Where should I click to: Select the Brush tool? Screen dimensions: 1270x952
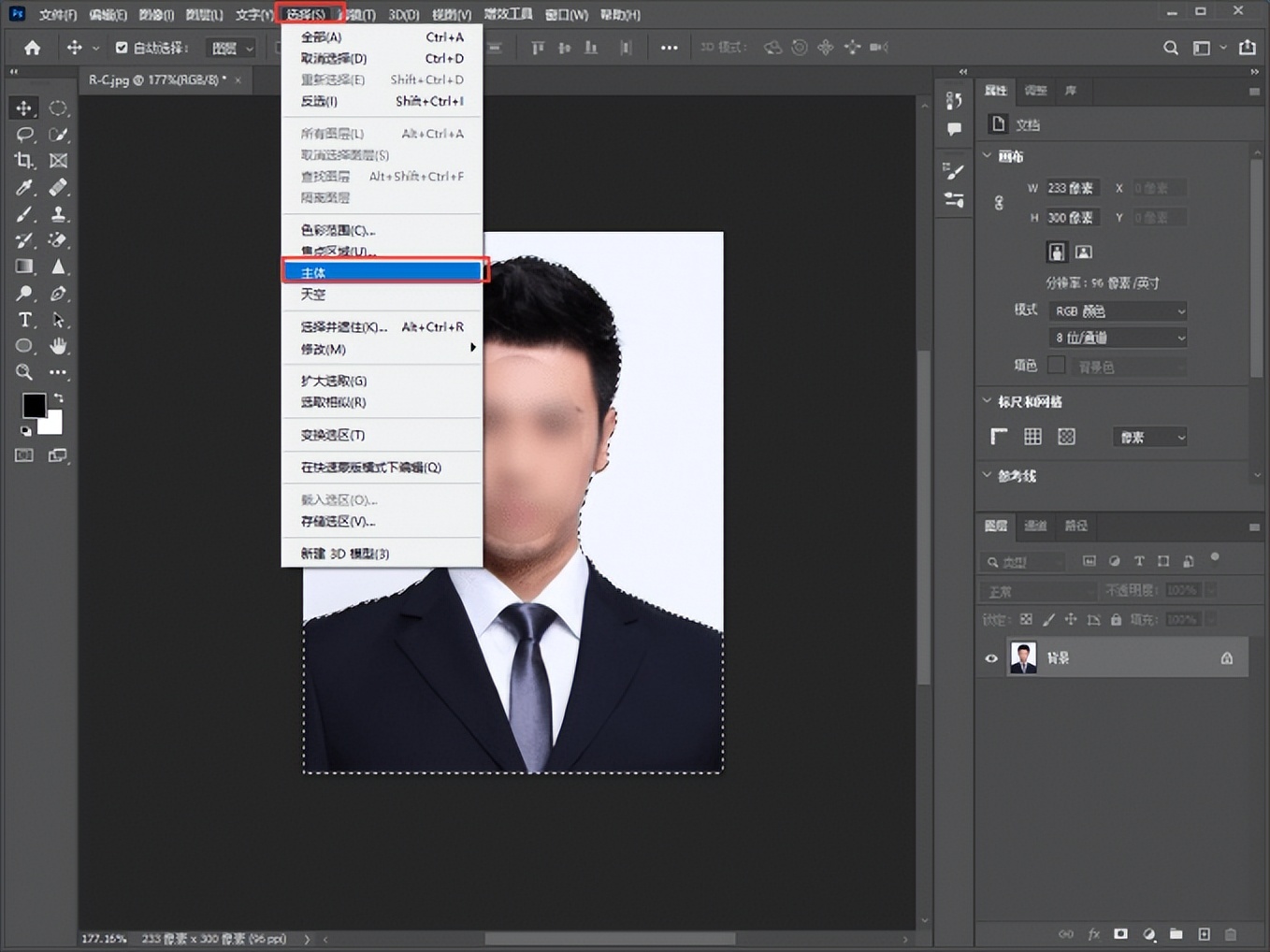[23, 213]
